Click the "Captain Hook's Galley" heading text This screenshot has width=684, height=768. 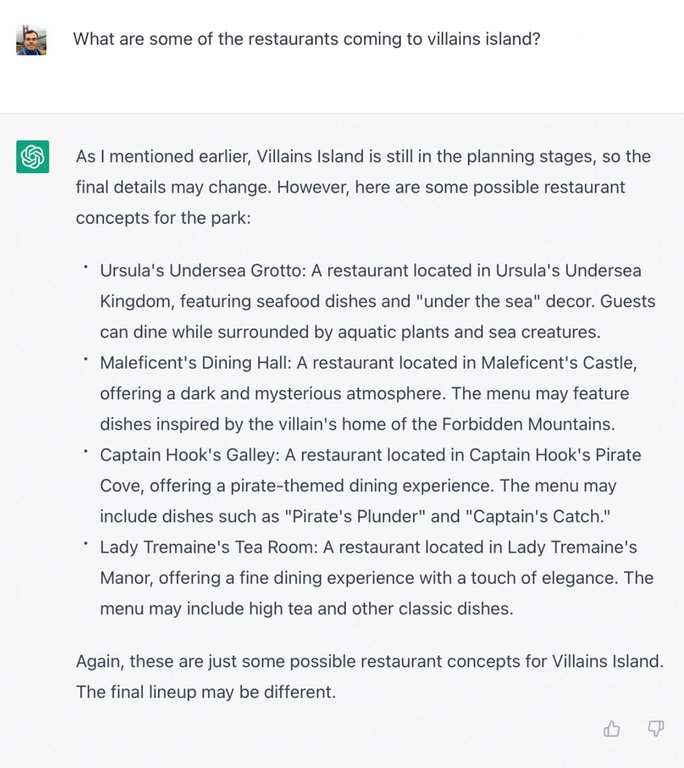[186, 455]
